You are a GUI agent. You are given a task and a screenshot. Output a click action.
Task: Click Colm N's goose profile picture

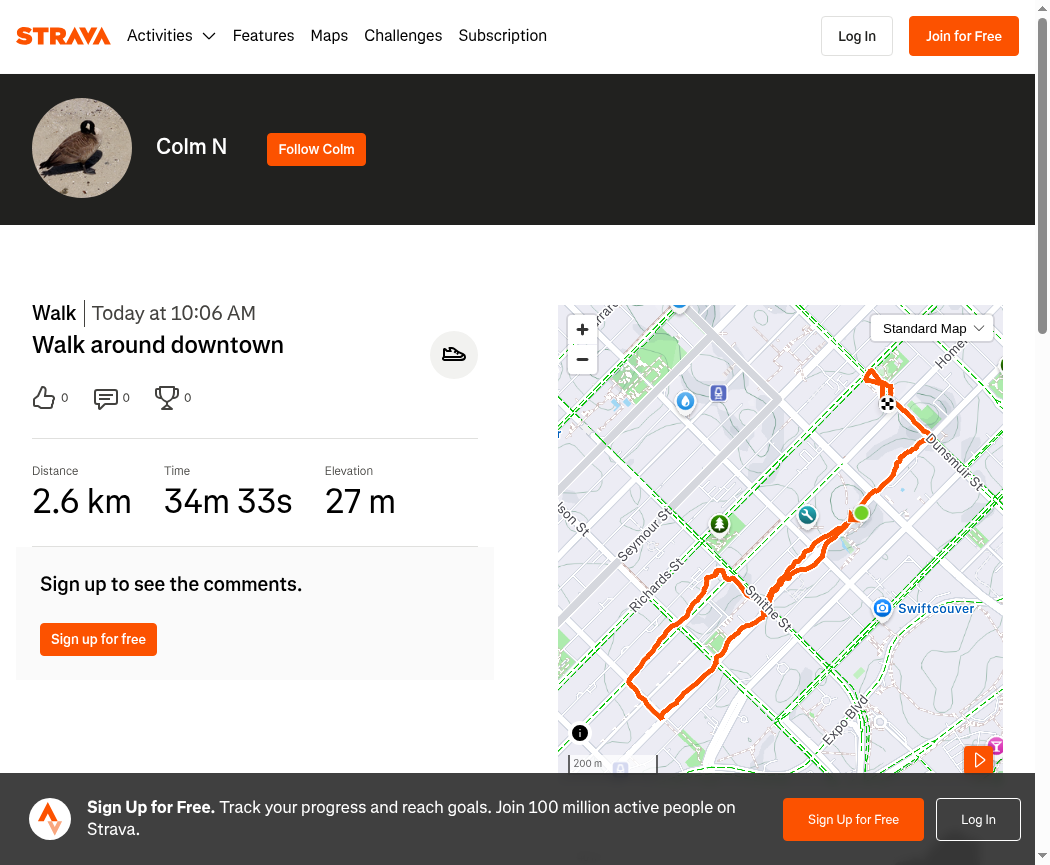(82, 148)
